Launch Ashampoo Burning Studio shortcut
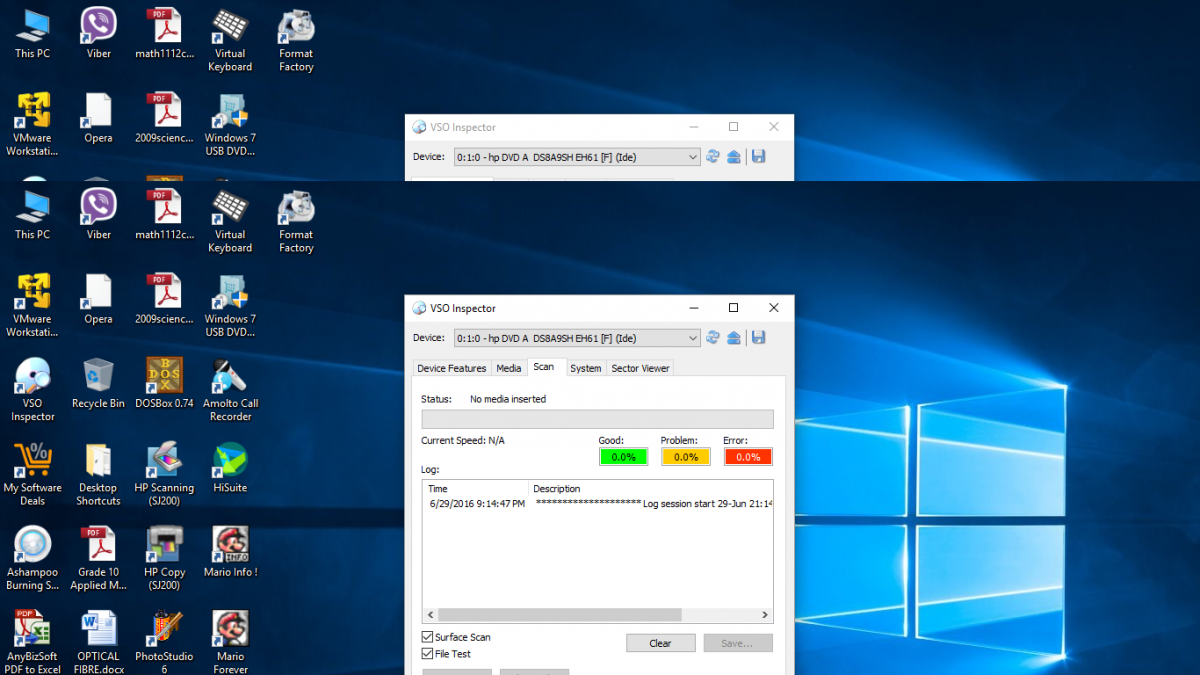The width and height of the screenshot is (1200, 675). pyautogui.click(x=33, y=558)
